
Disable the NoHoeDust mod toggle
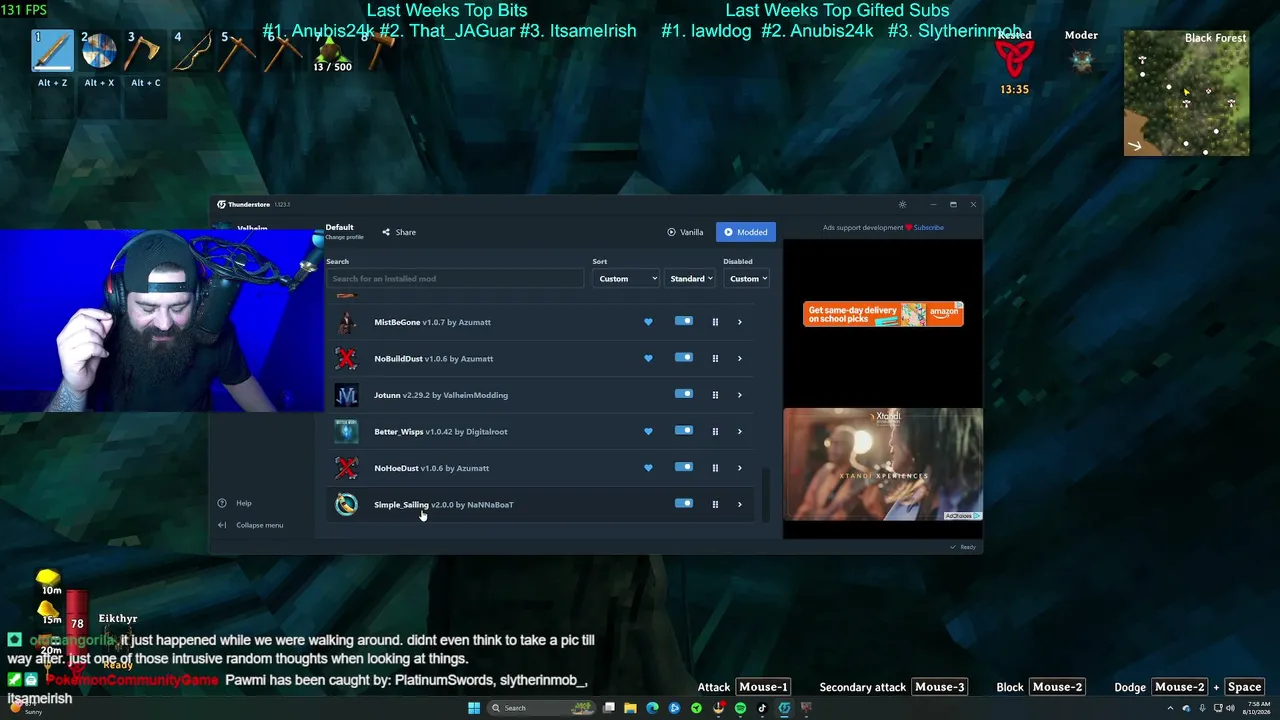tap(683, 467)
